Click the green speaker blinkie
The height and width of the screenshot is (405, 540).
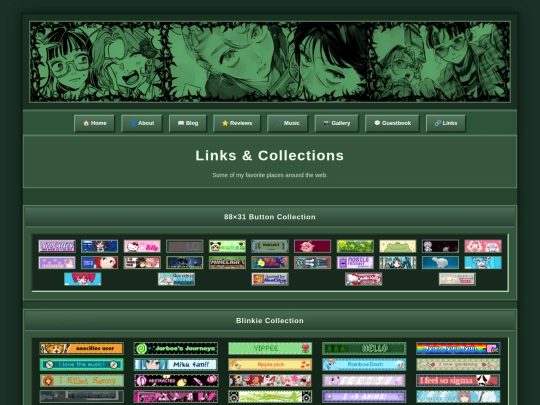(x=270, y=397)
